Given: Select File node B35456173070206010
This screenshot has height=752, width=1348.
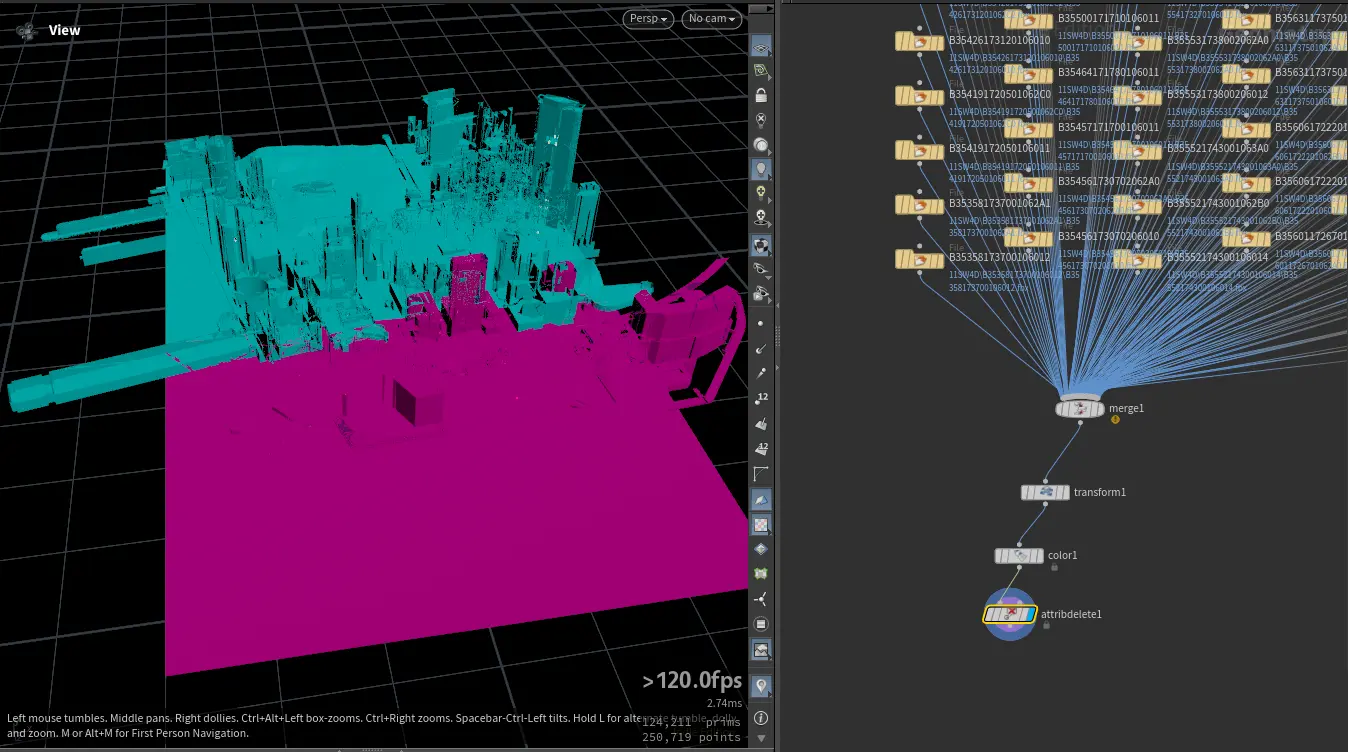Looking at the screenshot, I should (x=1029, y=238).
